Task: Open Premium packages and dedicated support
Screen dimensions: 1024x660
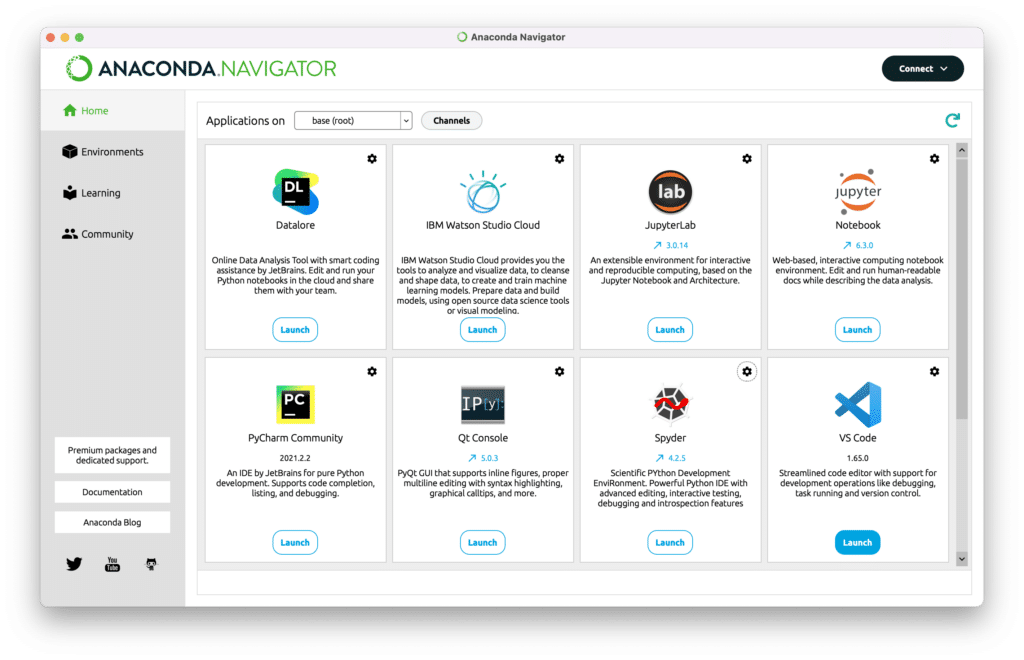Action: [x=112, y=455]
